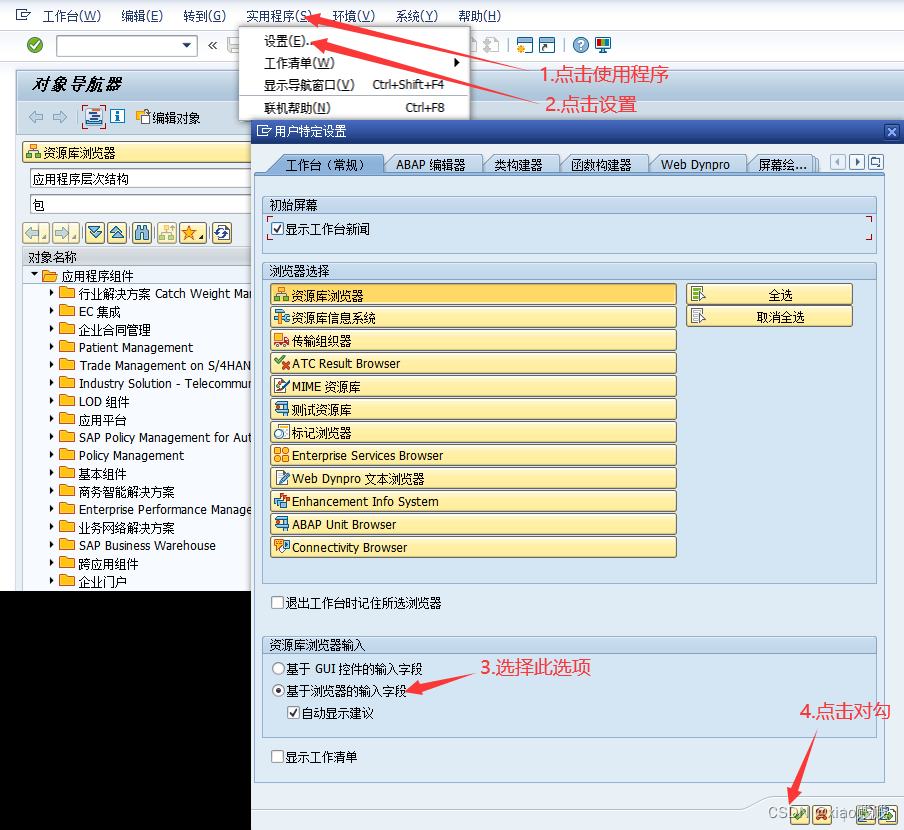Click the refresh object list icon
904x830 pixels.
pos(222,233)
